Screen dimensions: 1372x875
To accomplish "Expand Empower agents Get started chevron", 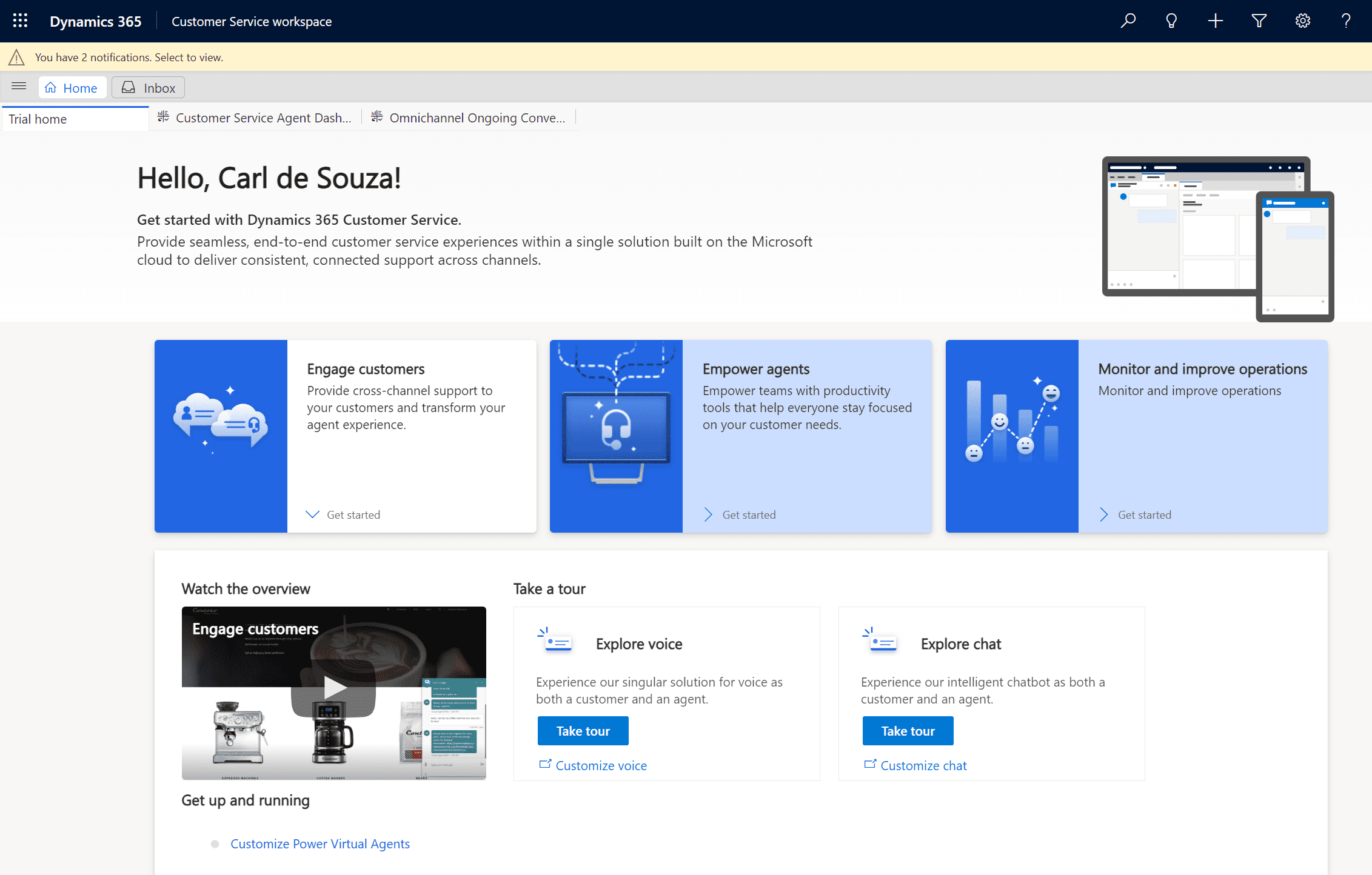I will click(x=708, y=514).
